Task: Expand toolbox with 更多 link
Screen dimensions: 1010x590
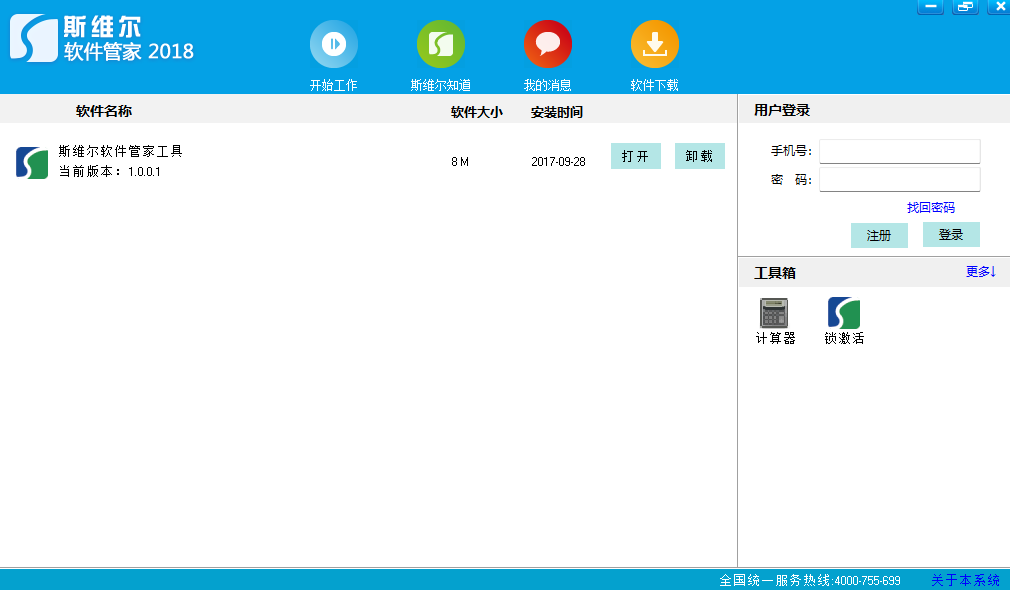Action: click(980, 271)
